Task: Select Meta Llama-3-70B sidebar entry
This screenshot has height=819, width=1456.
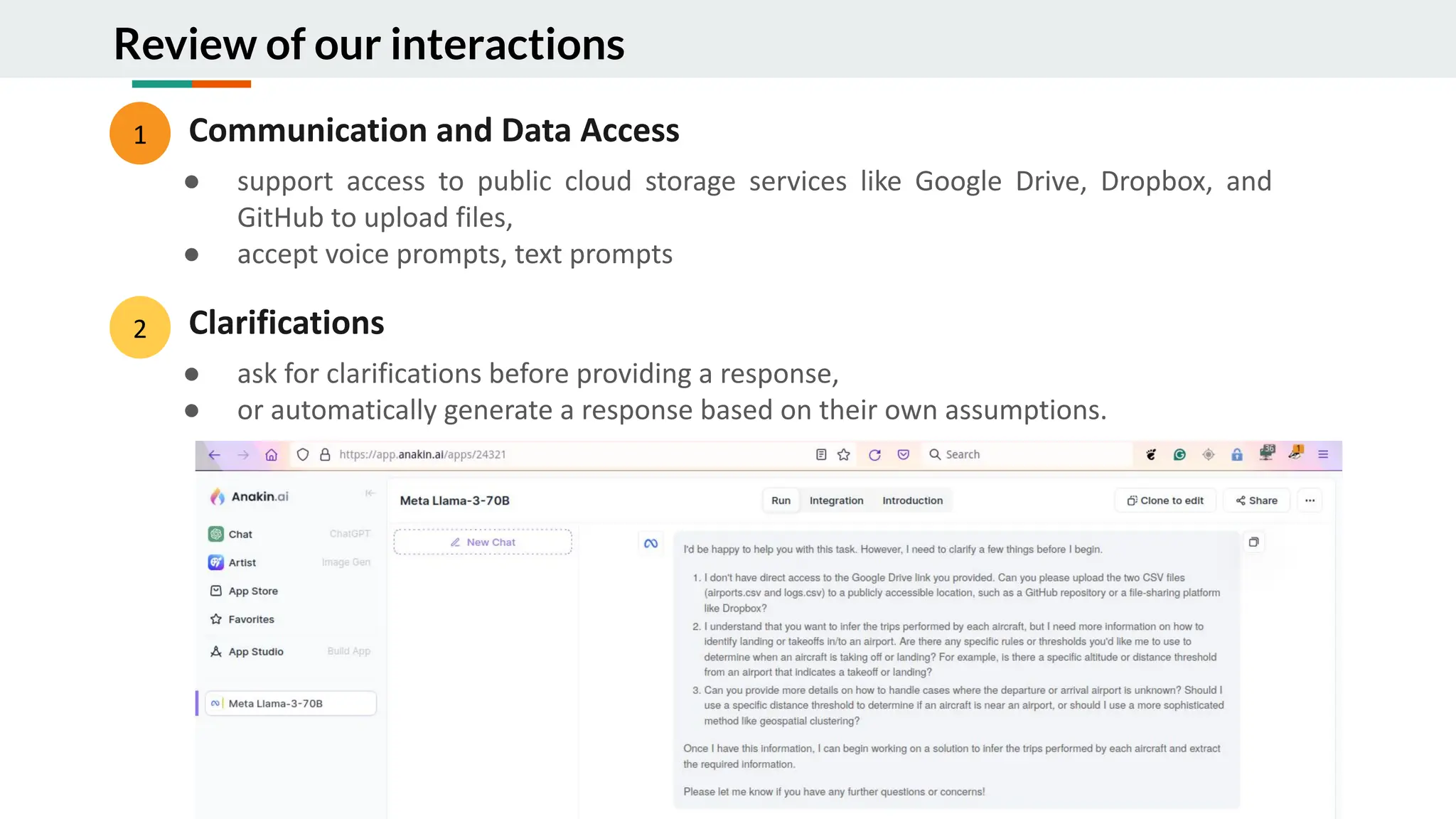Action: tap(290, 704)
